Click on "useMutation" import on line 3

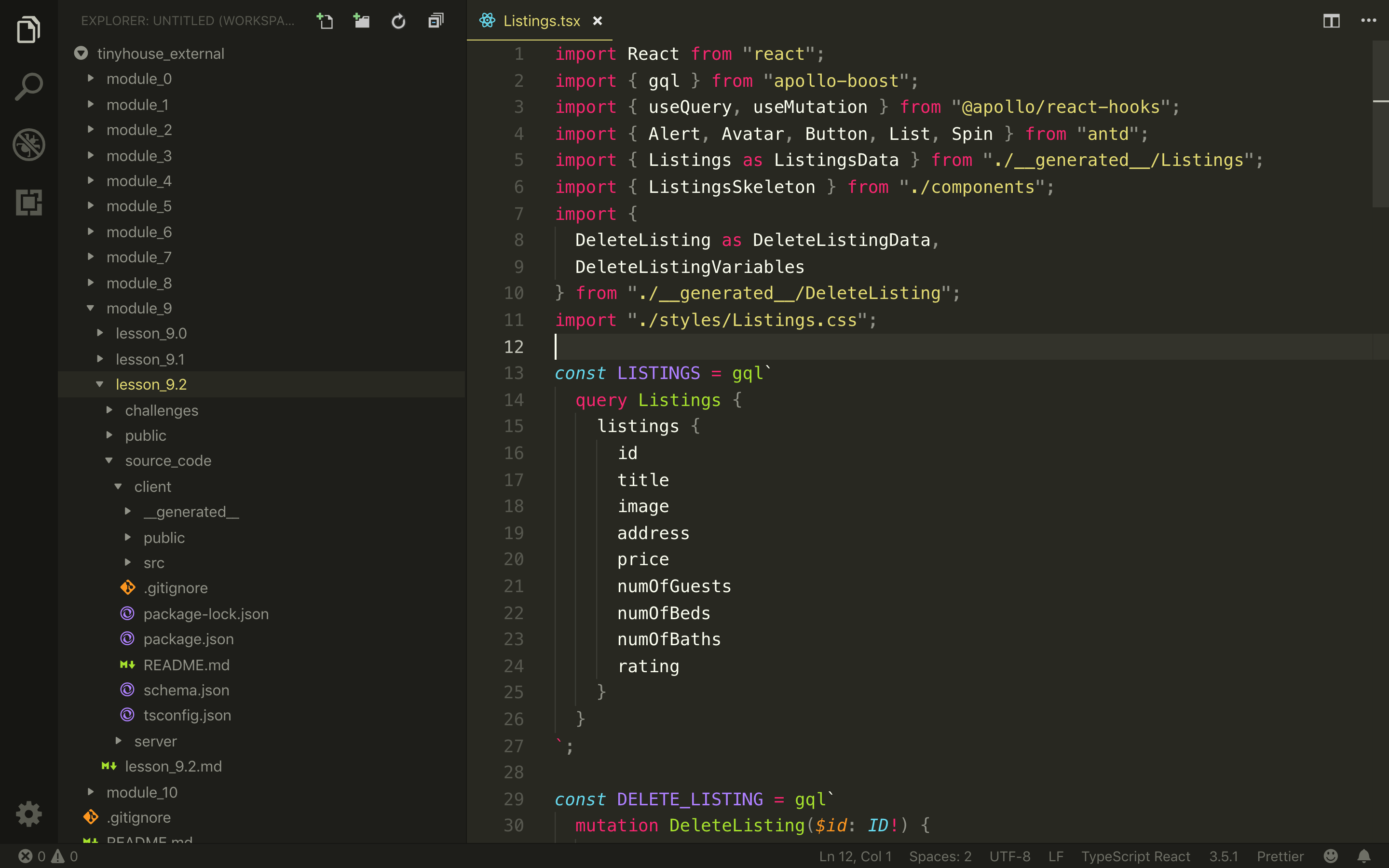(810, 107)
